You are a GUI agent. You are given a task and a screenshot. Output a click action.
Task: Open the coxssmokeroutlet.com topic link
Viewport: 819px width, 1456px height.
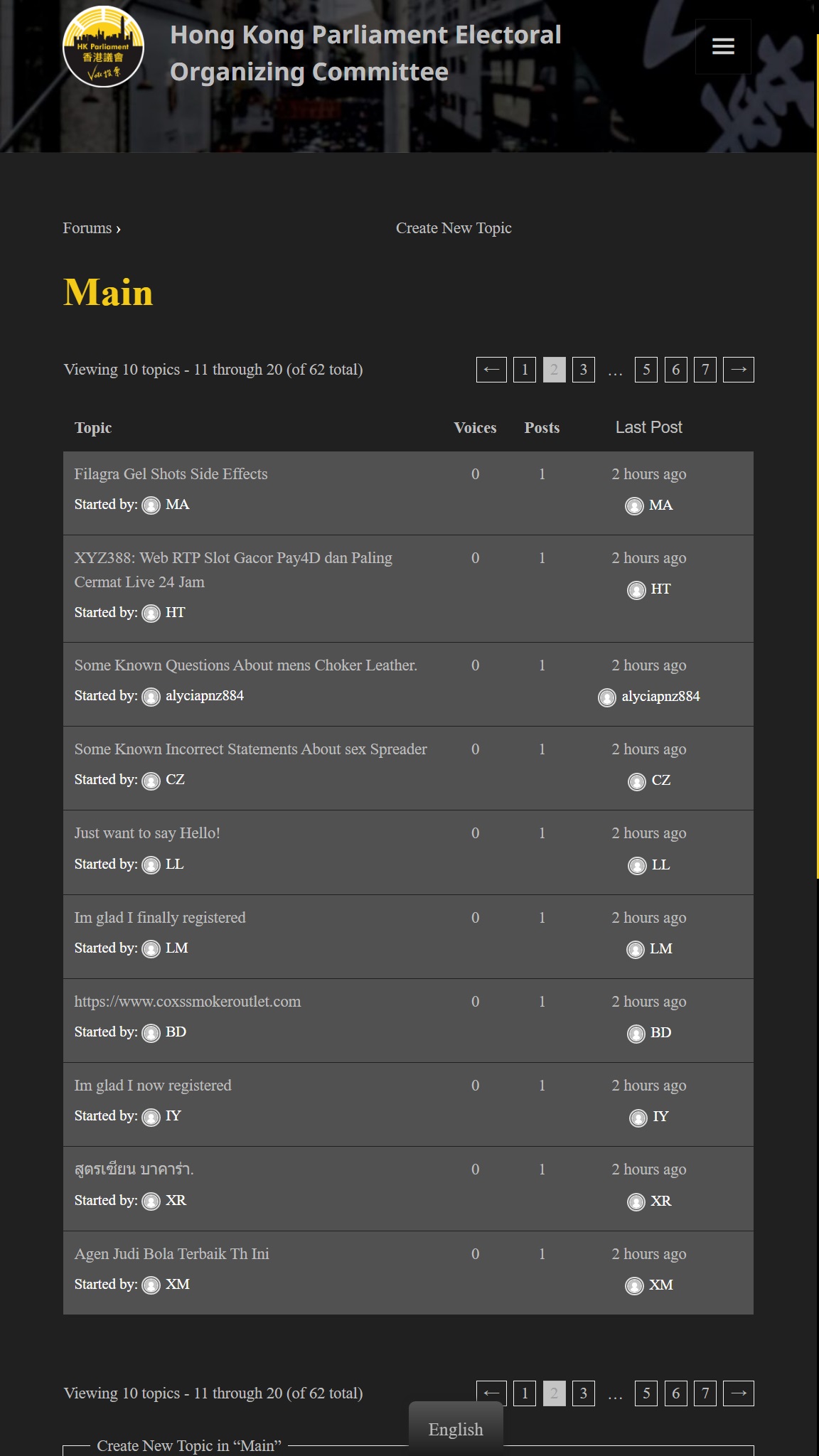pyautogui.click(x=188, y=1002)
